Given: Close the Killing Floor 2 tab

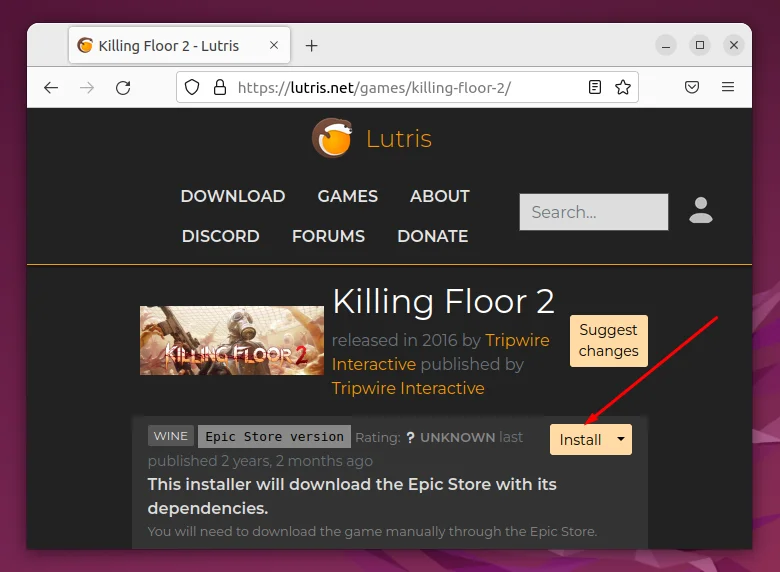Looking at the screenshot, I should click(x=274, y=45).
